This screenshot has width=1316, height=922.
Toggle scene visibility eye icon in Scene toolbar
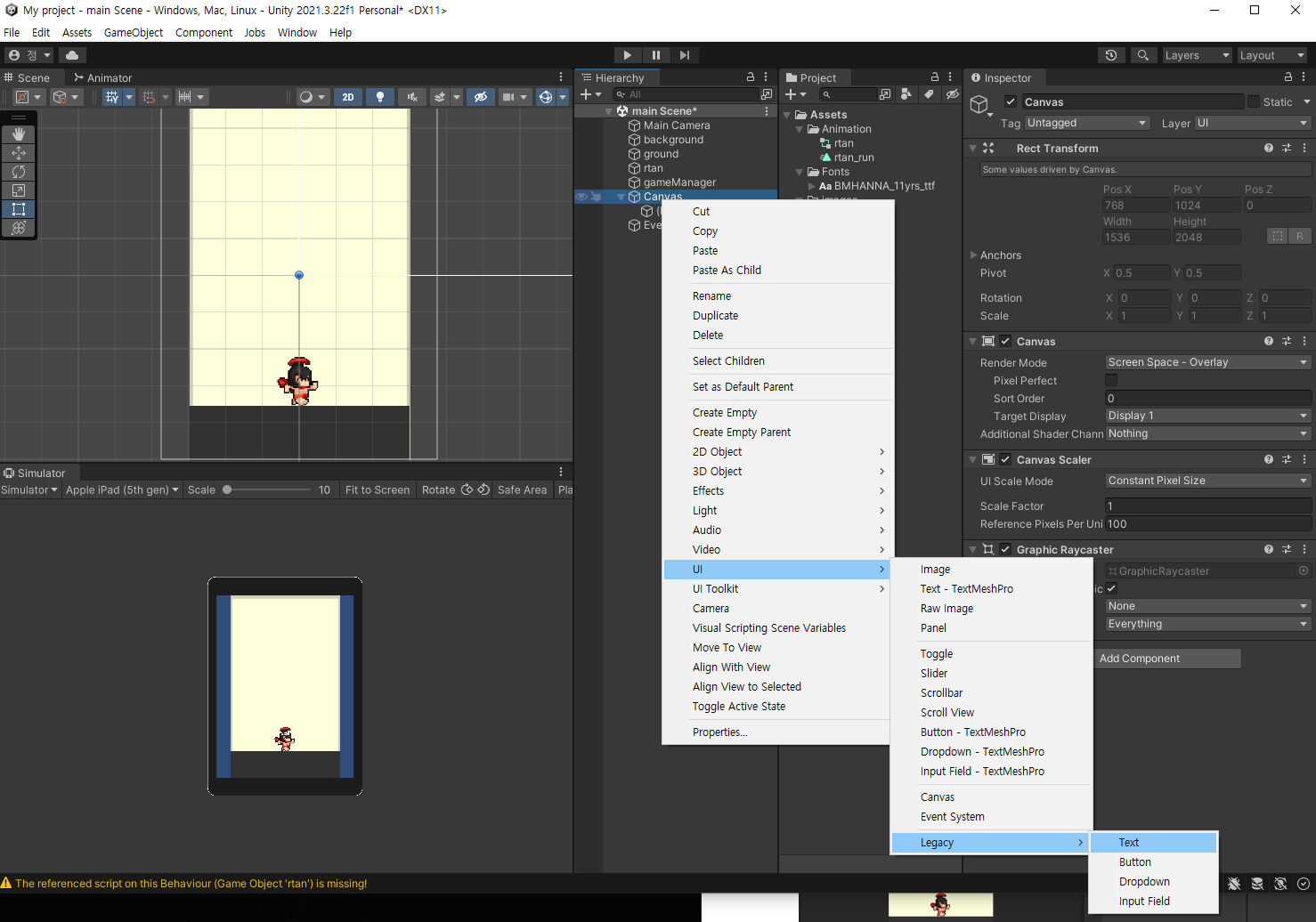coord(481,97)
